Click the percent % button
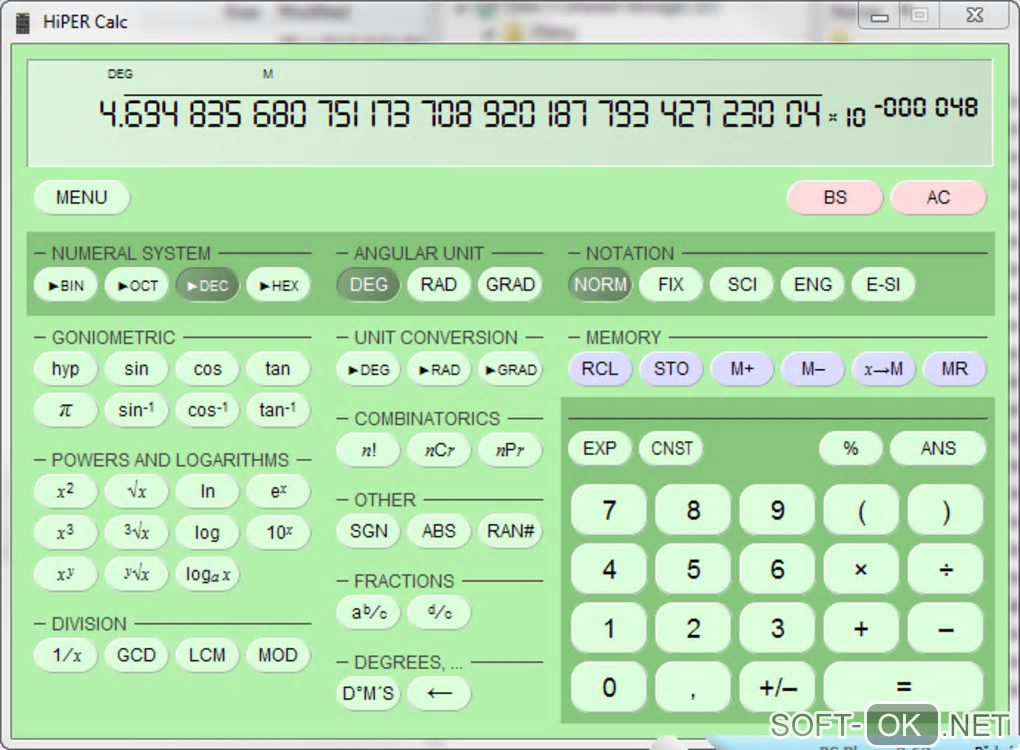This screenshot has height=750, width=1020. [x=851, y=448]
